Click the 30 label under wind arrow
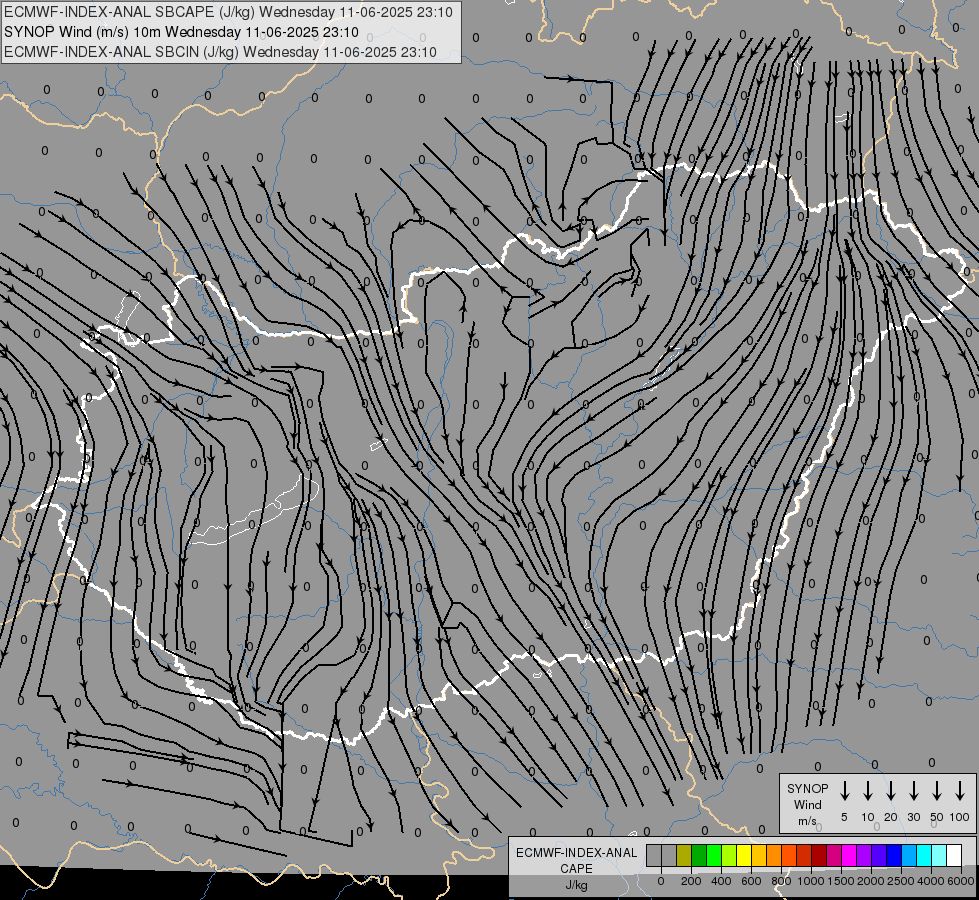Viewport: 979px width, 900px height. 913,817
